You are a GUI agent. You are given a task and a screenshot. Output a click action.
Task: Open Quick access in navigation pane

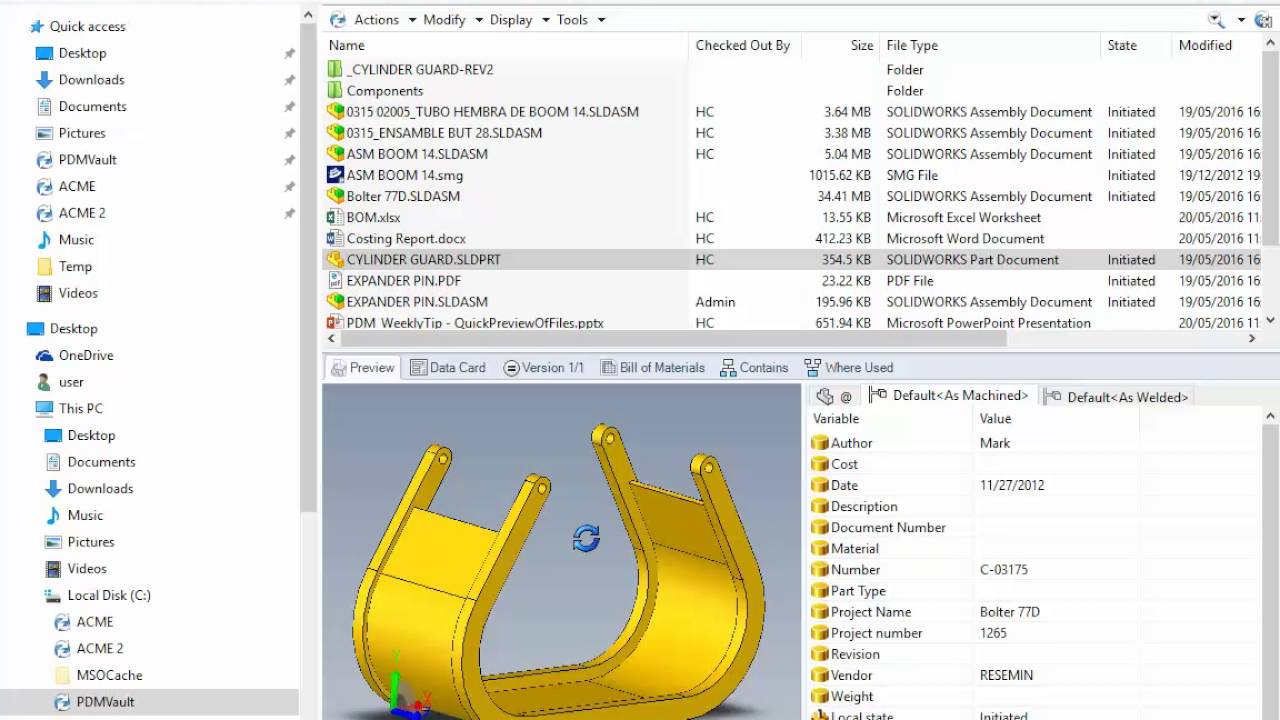tap(77, 26)
